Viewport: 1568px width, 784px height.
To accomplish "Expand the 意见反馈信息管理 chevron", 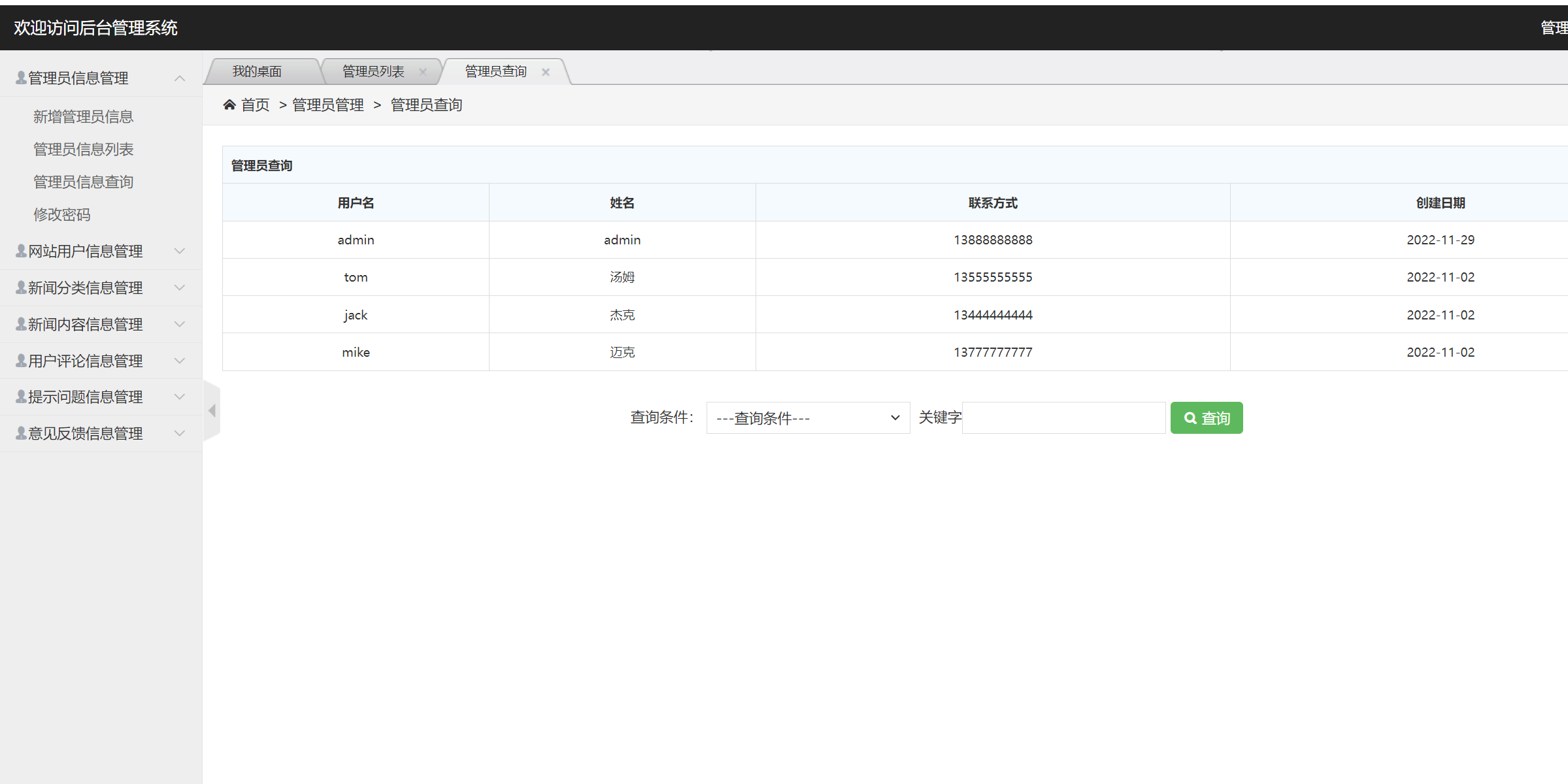I will pos(180,433).
